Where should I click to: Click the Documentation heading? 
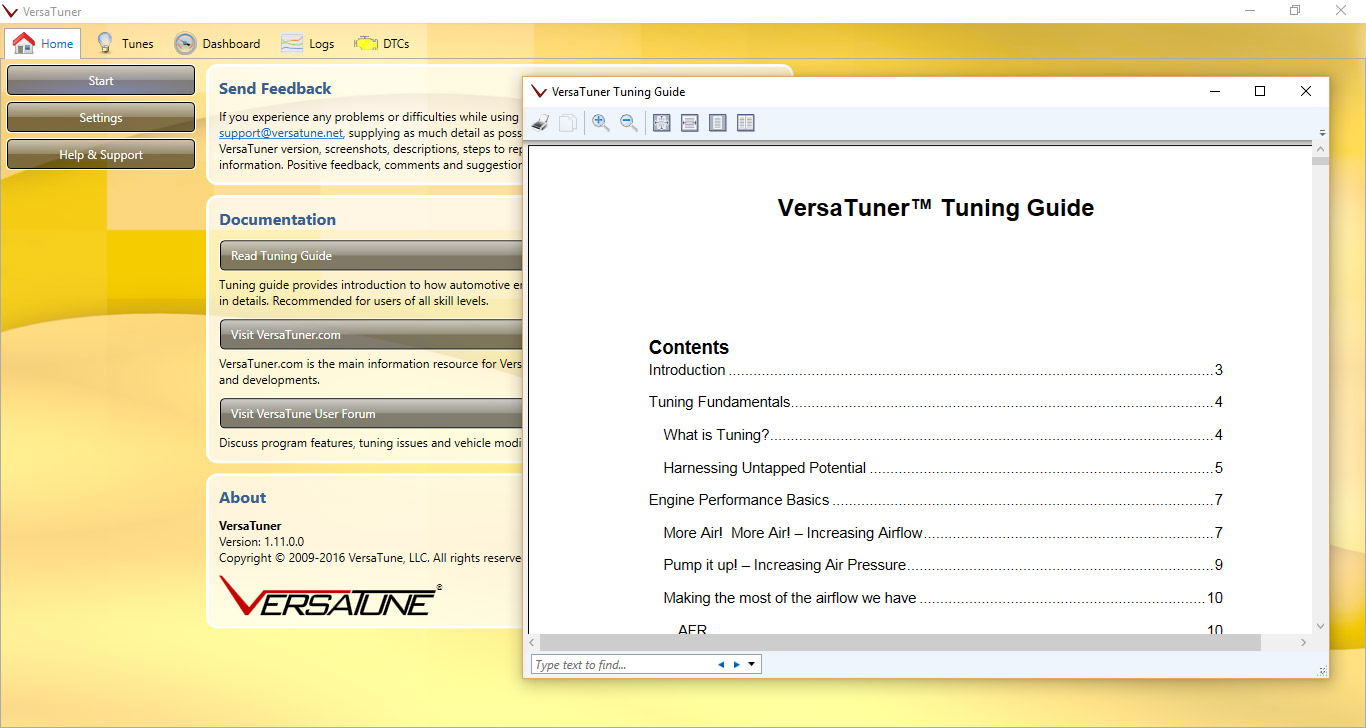pyautogui.click(x=277, y=220)
